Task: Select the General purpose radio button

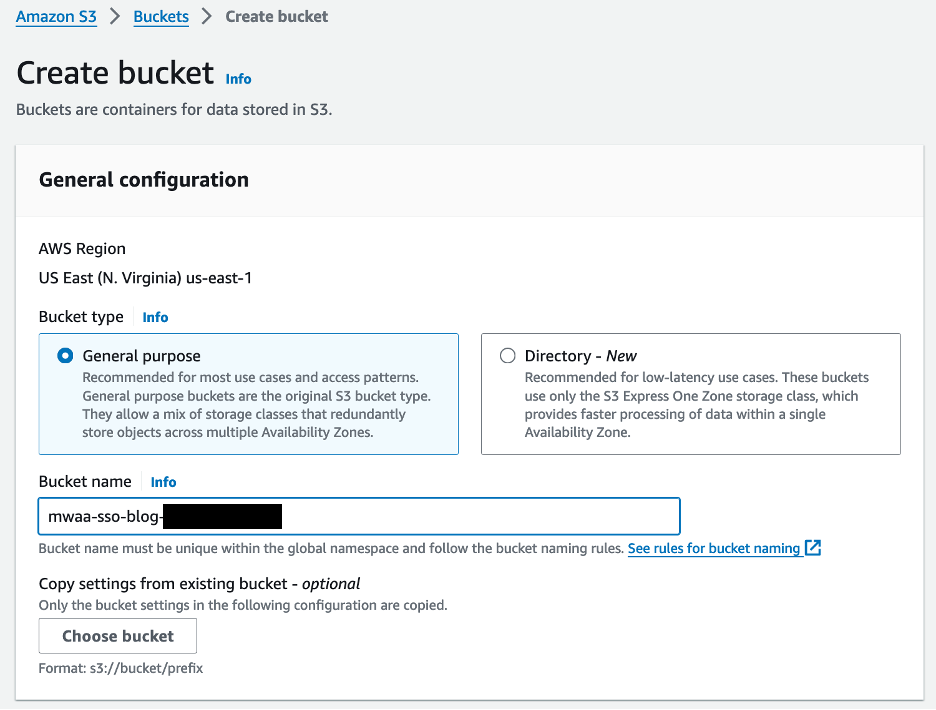Action: (66, 356)
